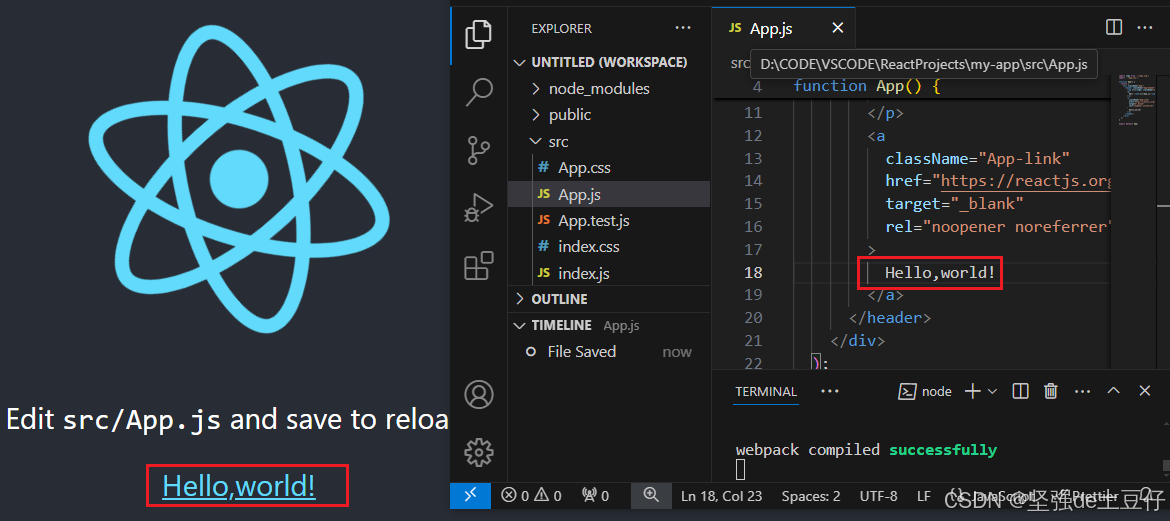Viewport: 1170px width, 521px height.
Task: Click the Hello,world! text on line 18
Action: tap(940, 272)
